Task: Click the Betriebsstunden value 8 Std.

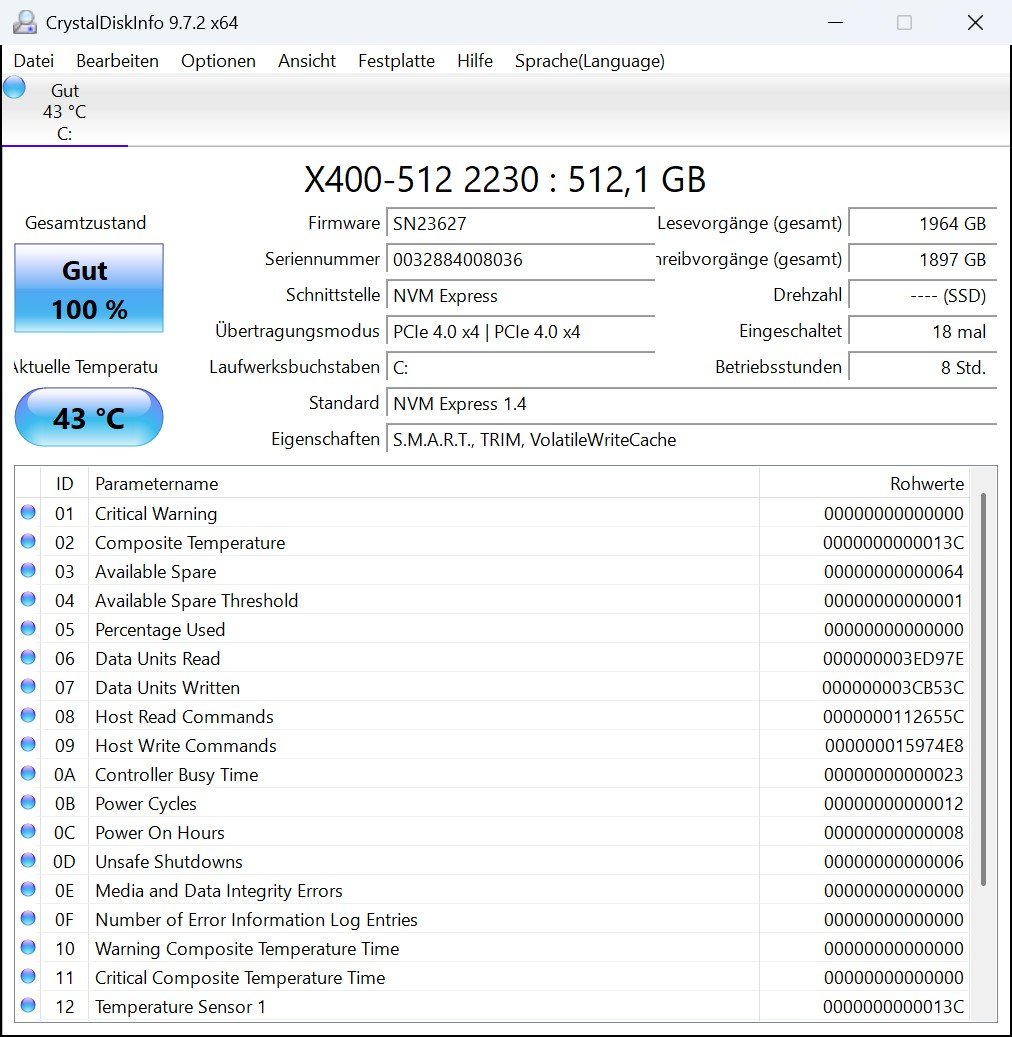Action: (x=923, y=368)
